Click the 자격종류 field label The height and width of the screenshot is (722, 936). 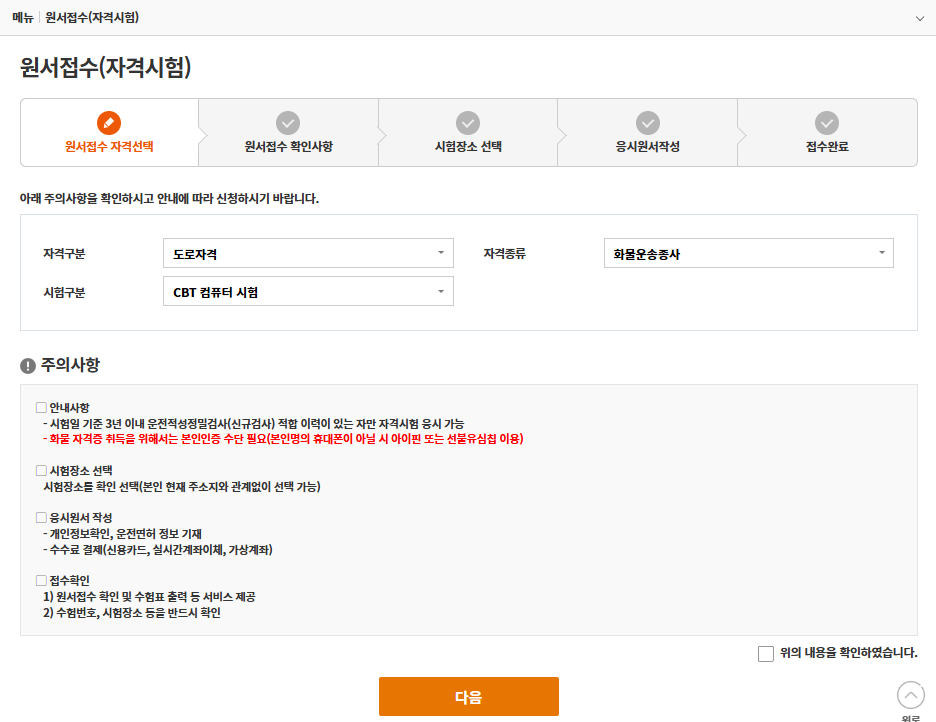pyautogui.click(x=504, y=254)
